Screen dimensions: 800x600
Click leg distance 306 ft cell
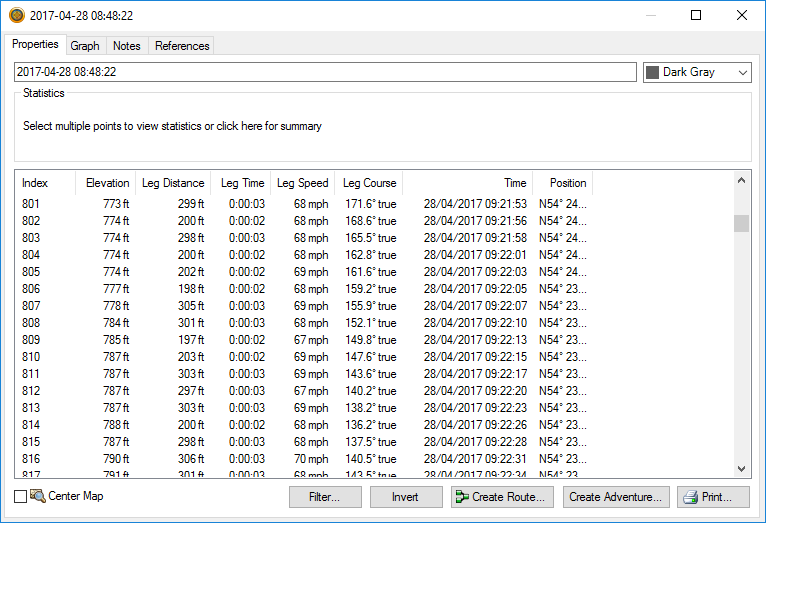click(x=191, y=459)
